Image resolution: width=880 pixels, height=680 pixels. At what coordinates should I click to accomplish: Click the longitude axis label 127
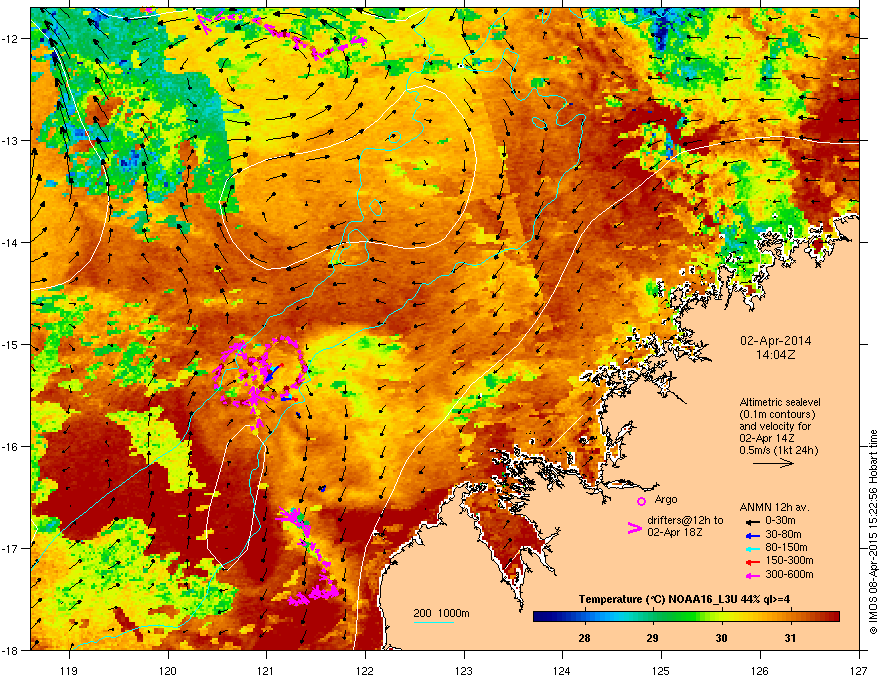859,670
